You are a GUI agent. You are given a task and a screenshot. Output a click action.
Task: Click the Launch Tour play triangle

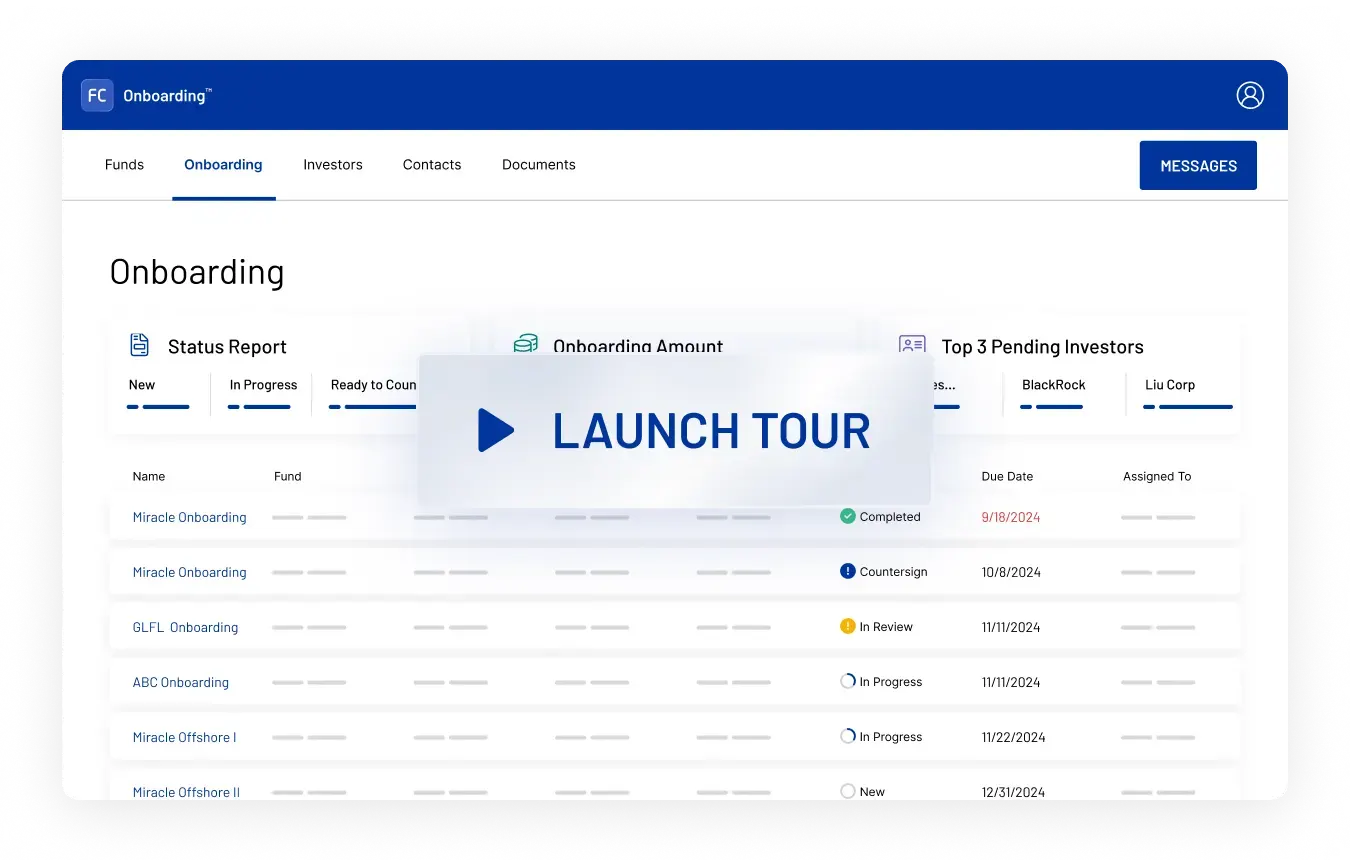click(x=497, y=430)
